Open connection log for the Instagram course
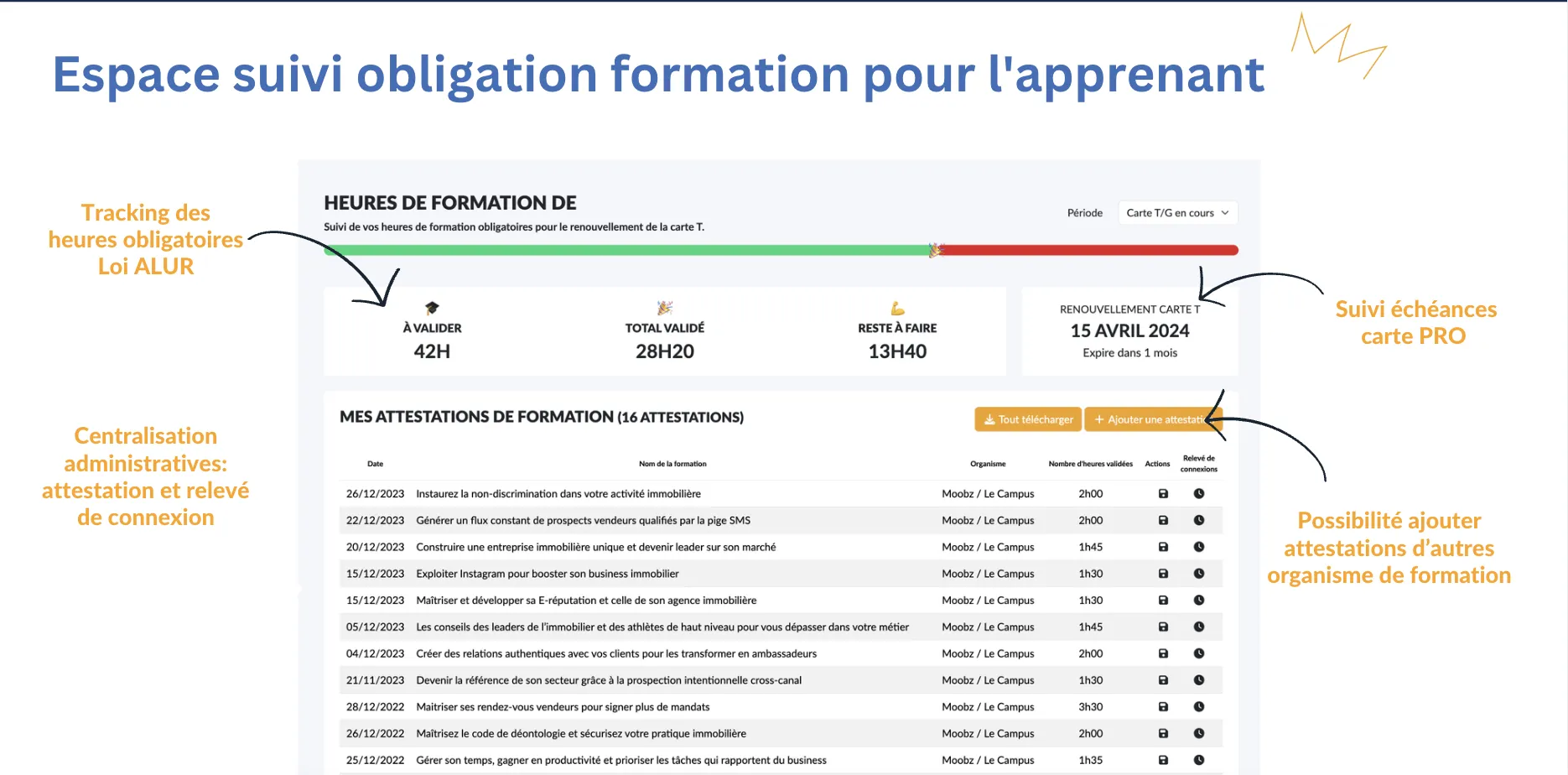The image size is (1568, 775). [1199, 574]
